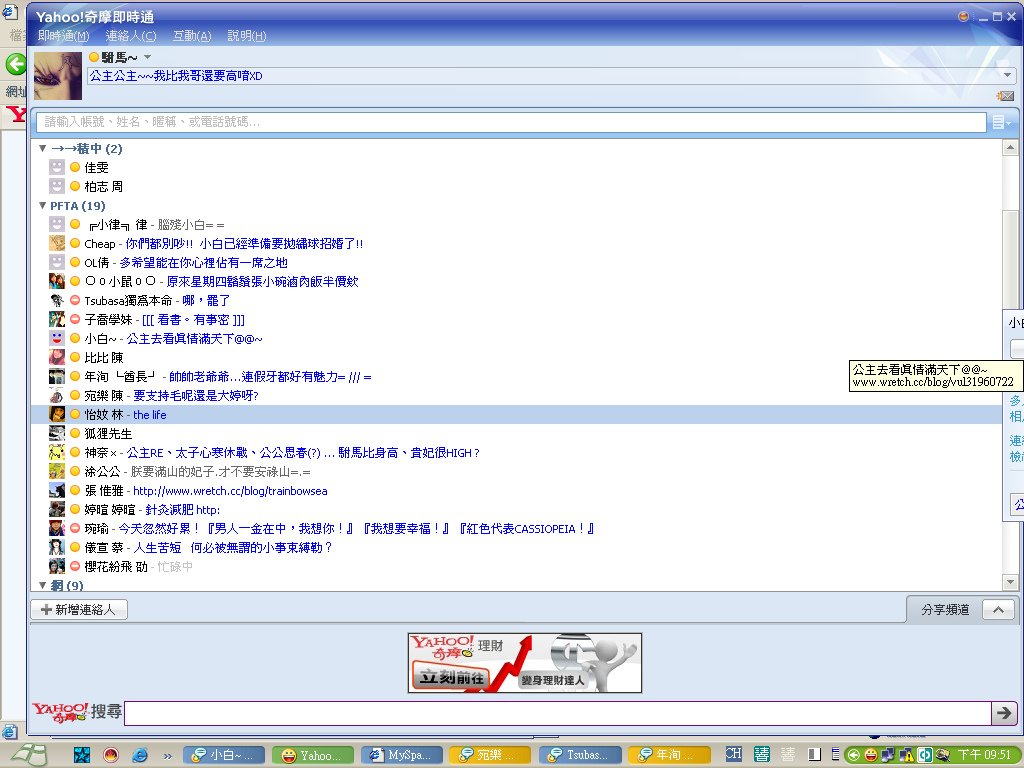
Task: Open 張 惟雅's wretch.cc trainbowsea link
Action: (230, 490)
